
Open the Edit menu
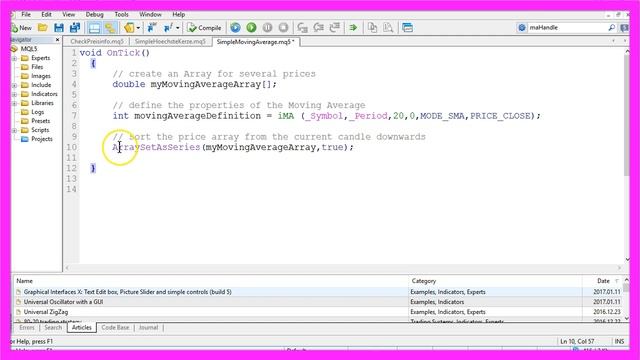[x=46, y=14]
